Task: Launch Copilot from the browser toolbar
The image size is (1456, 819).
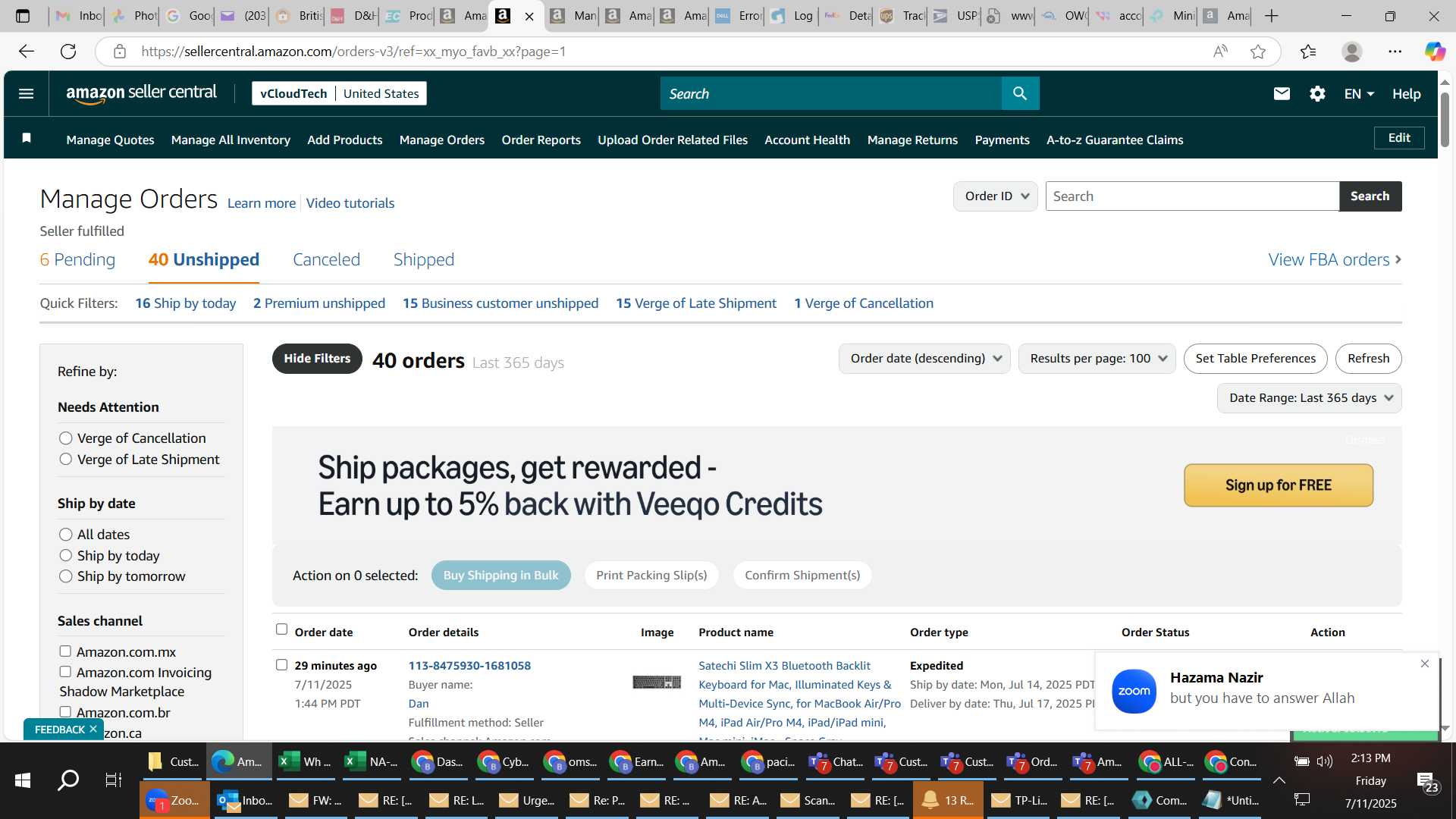Action: (1435, 52)
